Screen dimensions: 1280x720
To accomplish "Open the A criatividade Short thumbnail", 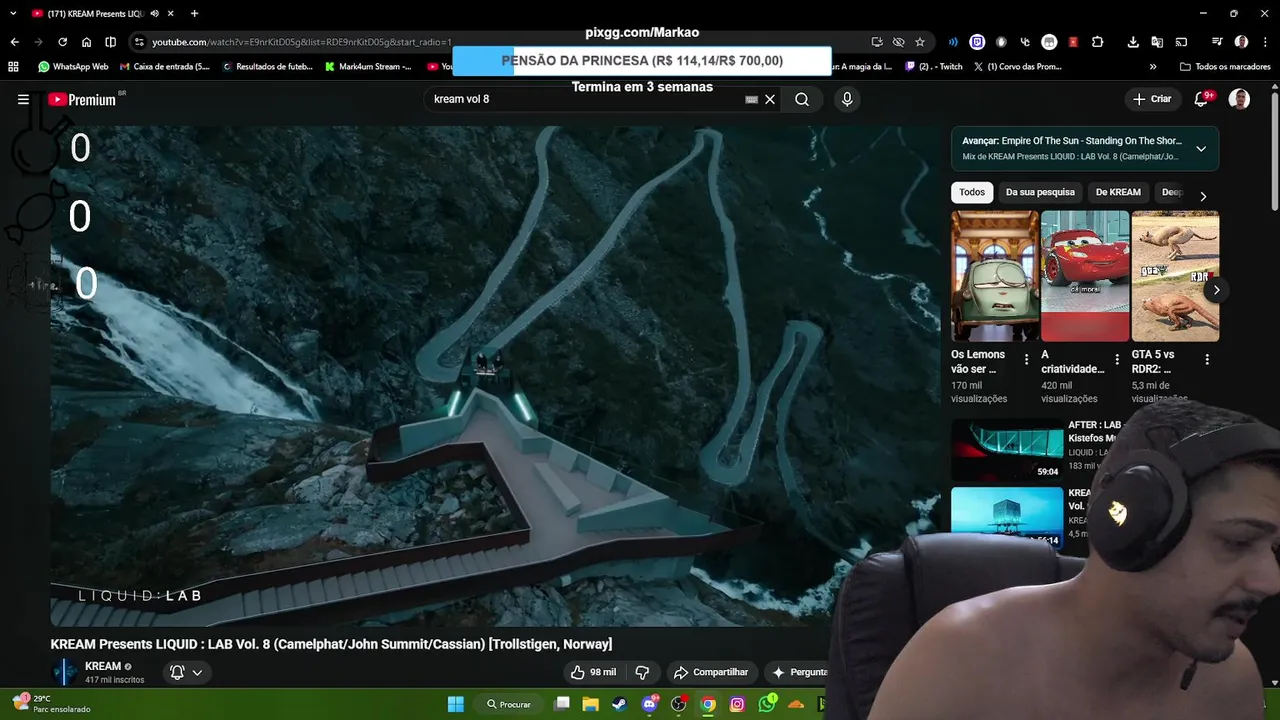I will tap(1085, 276).
